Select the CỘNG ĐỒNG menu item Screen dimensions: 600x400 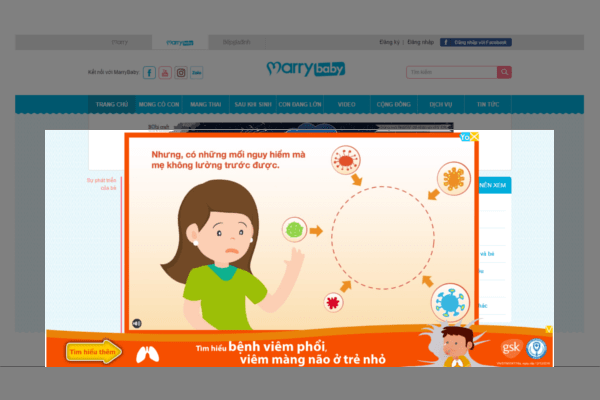pyautogui.click(x=393, y=104)
